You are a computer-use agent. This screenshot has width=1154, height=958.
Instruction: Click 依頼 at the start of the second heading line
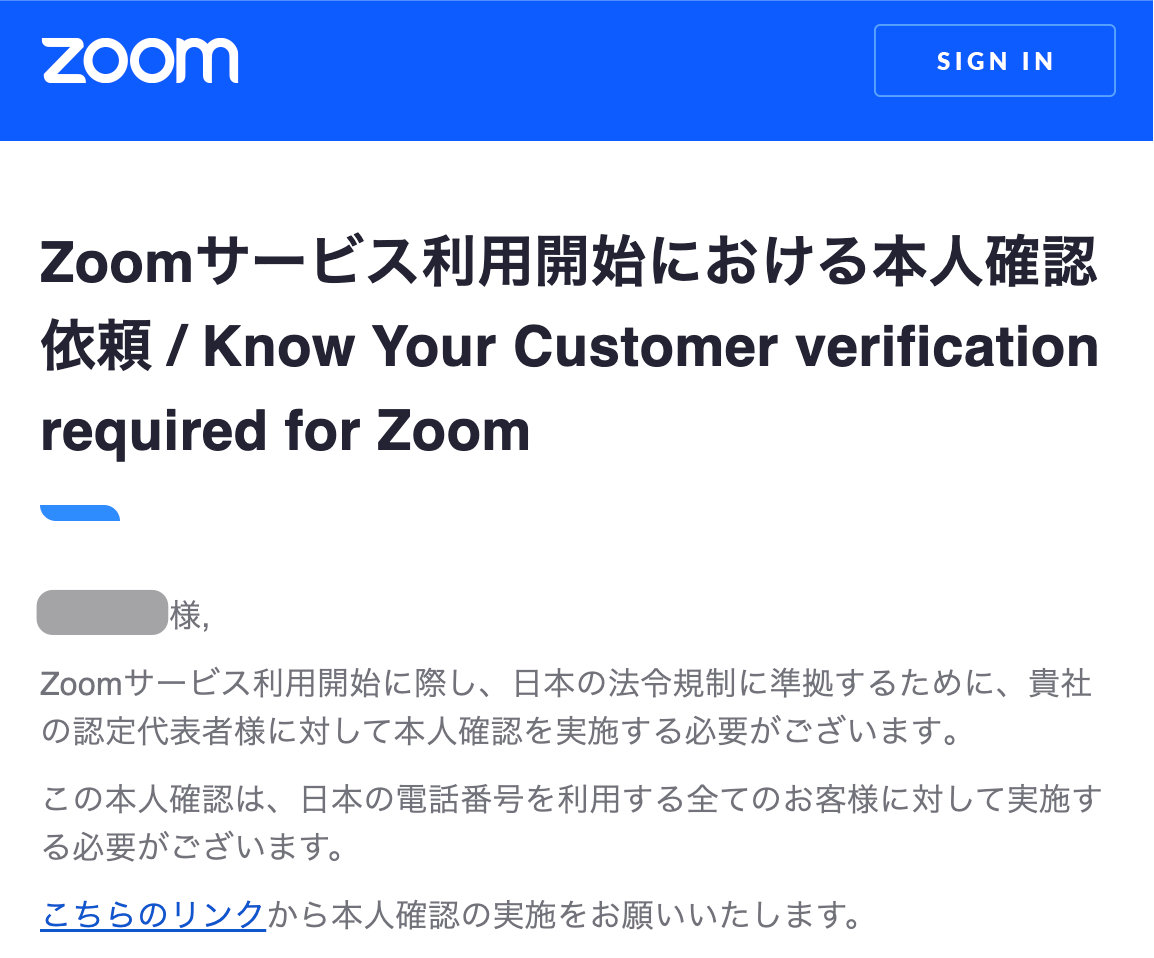tap(96, 346)
